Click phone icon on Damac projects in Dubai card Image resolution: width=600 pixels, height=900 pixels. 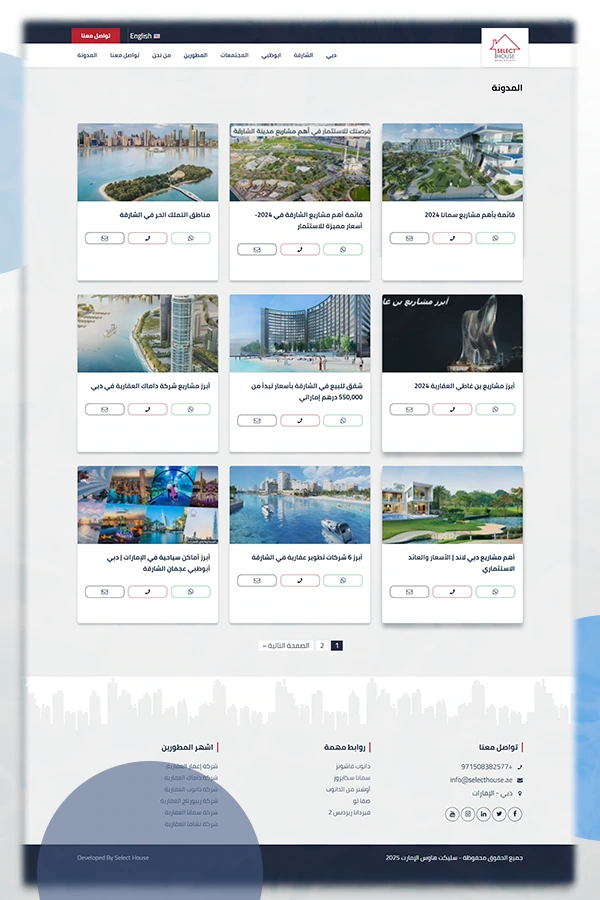click(x=148, y=409)
